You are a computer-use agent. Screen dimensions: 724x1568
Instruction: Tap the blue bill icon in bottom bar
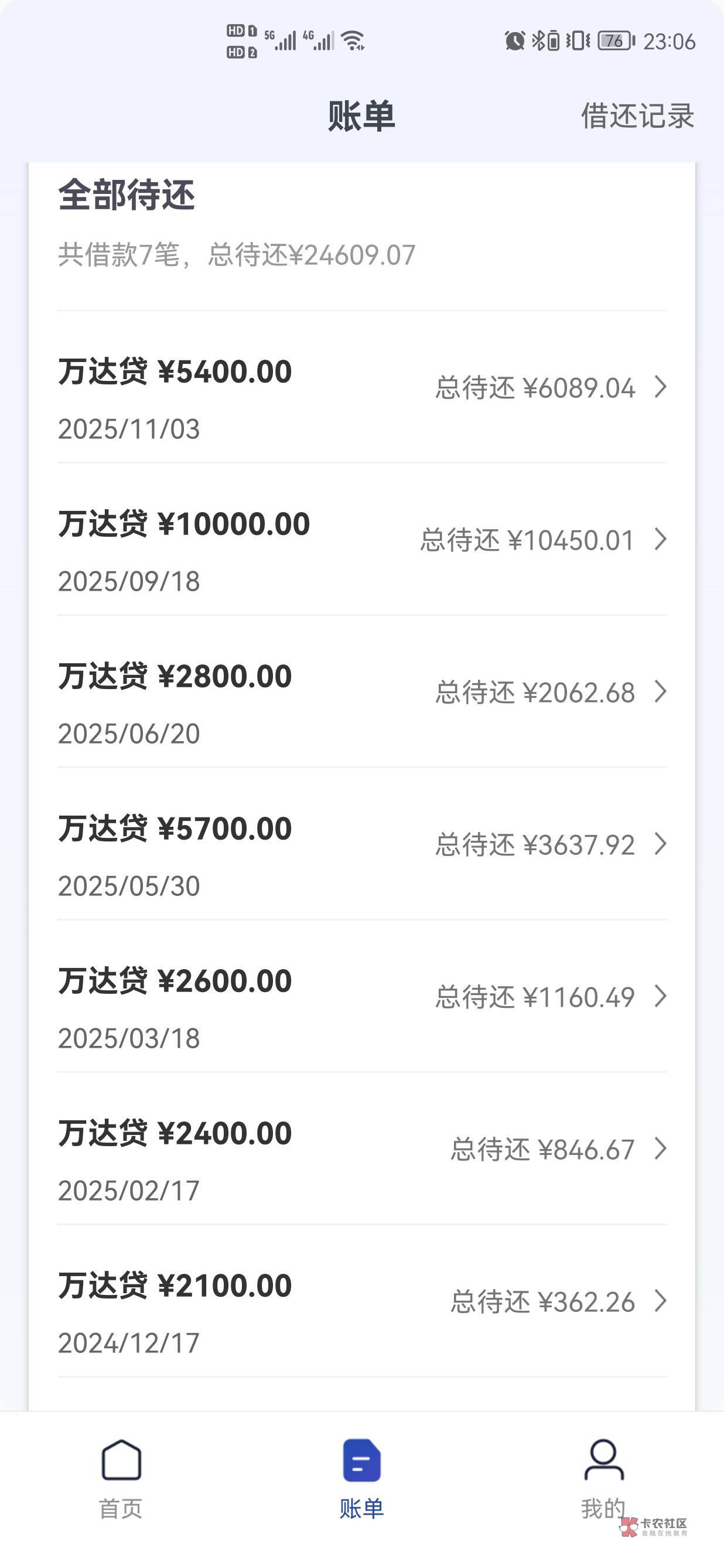click(361, 1460)
